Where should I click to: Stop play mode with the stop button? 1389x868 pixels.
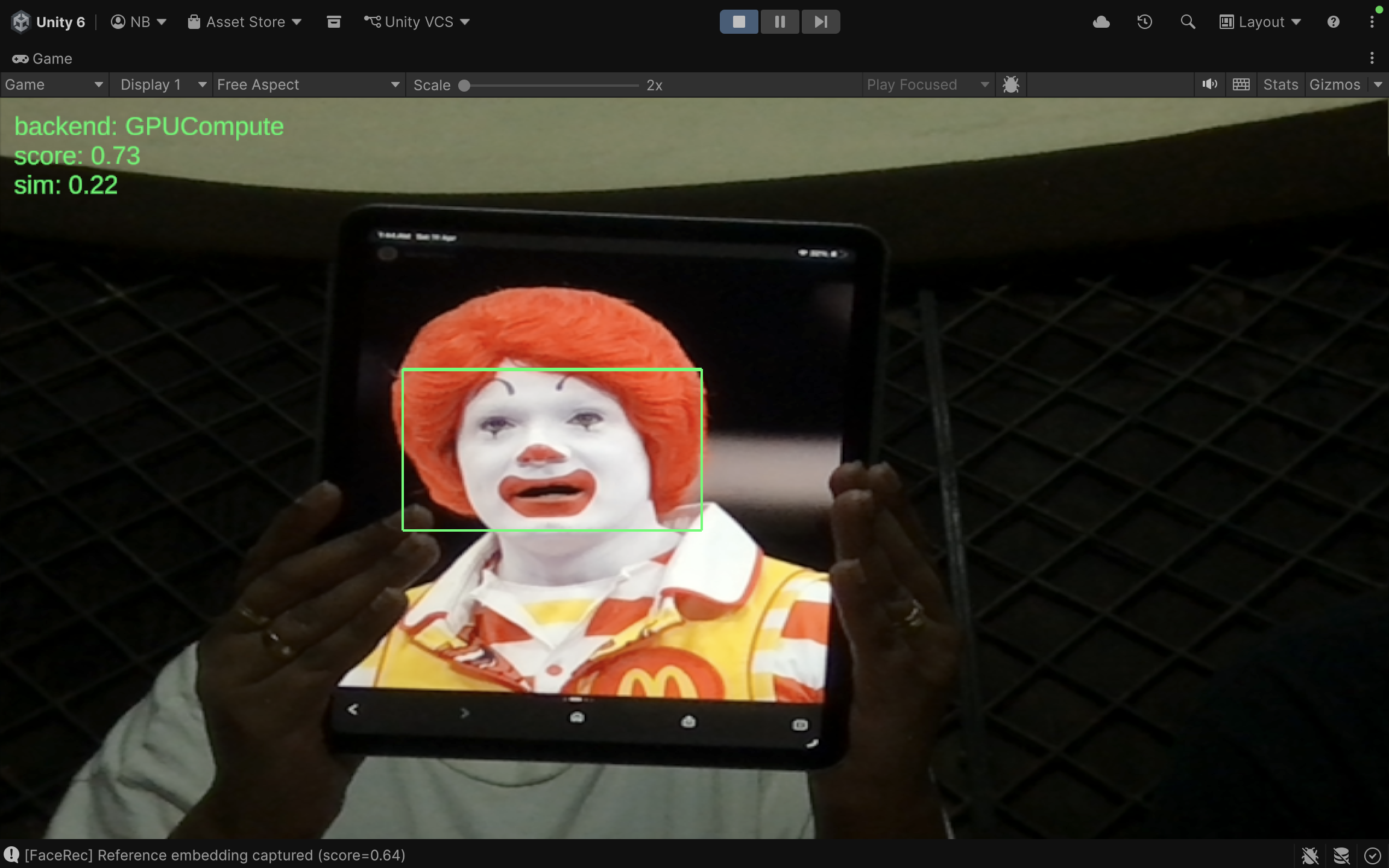[x=739, y=22]
